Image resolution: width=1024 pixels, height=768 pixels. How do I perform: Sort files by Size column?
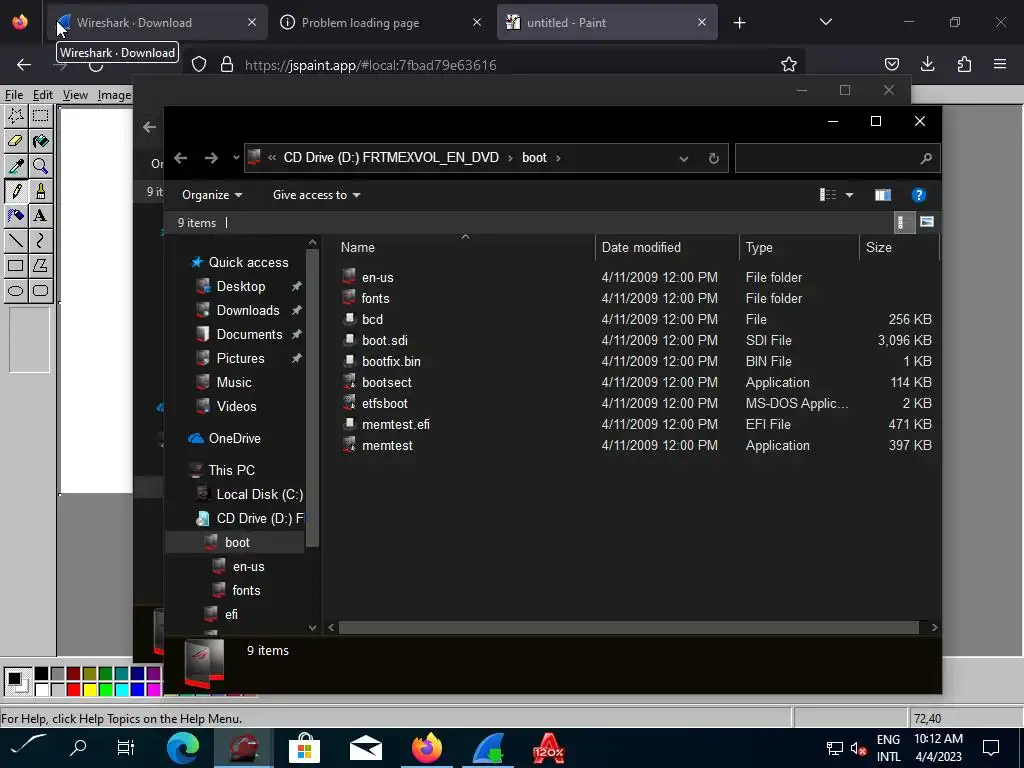[x=899, y=248]
